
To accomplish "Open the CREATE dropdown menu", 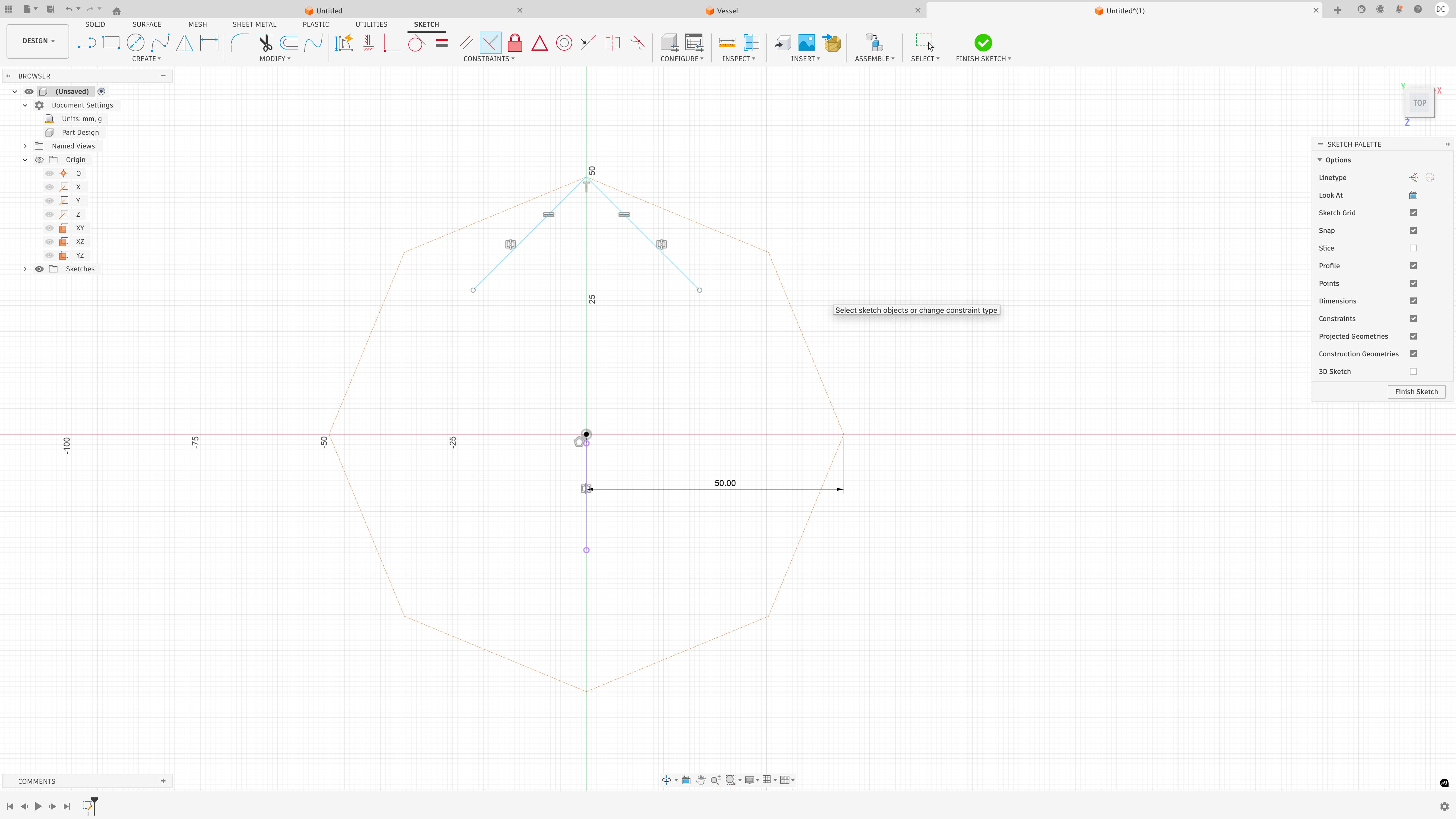I will [x=146, y=58].
